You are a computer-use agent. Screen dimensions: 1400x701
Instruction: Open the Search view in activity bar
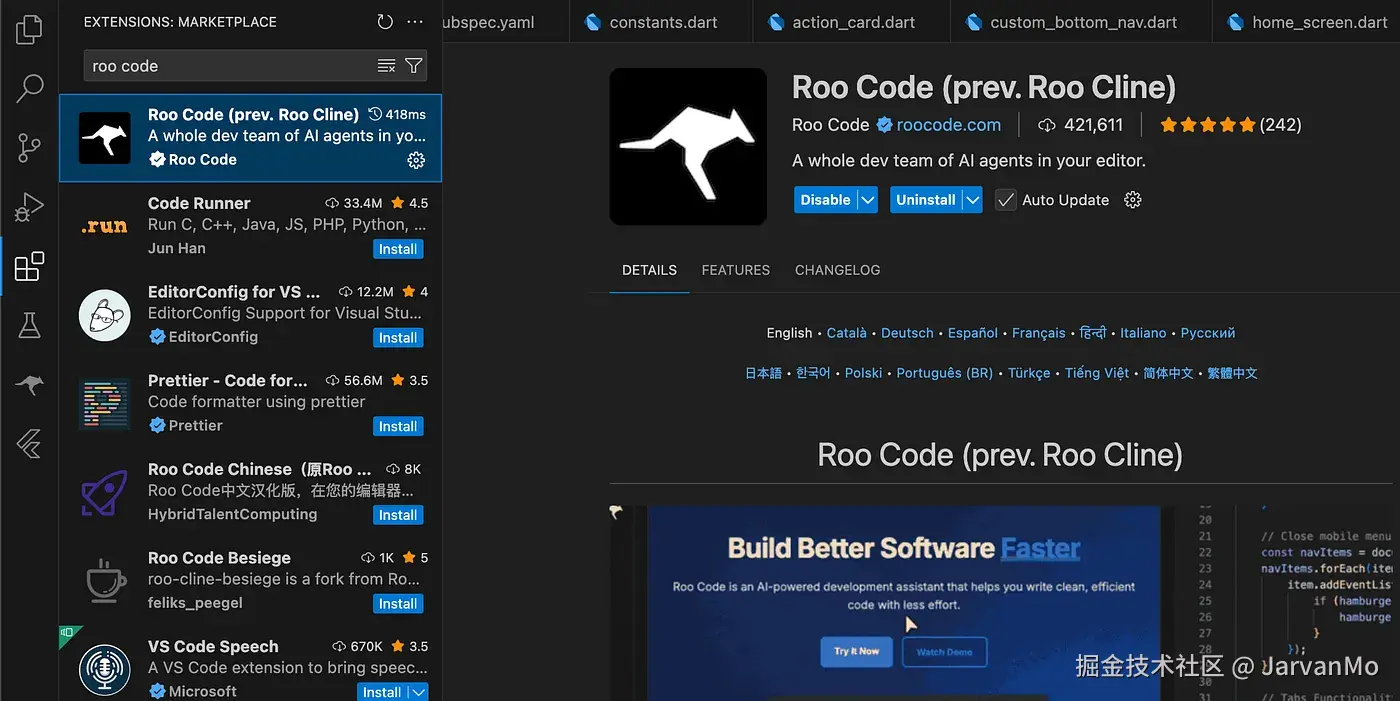[x=29, y=88]
